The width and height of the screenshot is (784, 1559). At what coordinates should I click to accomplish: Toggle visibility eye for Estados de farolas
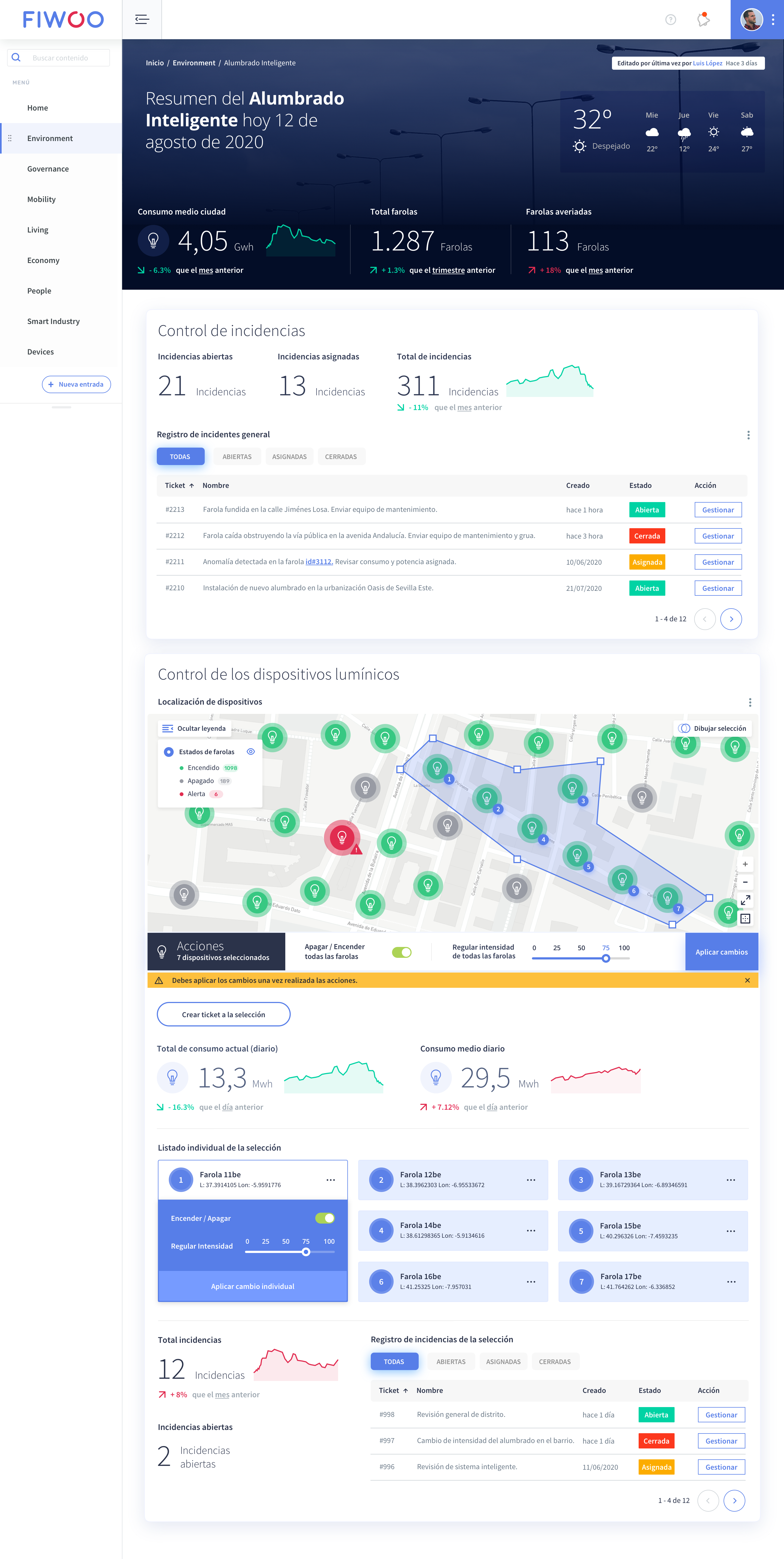250,752
